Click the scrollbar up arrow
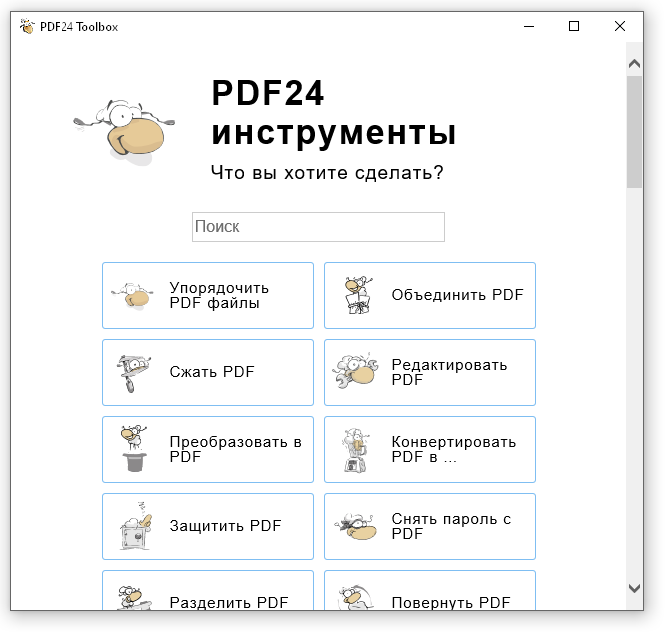The image size is (670, 632). click(635, 64)
